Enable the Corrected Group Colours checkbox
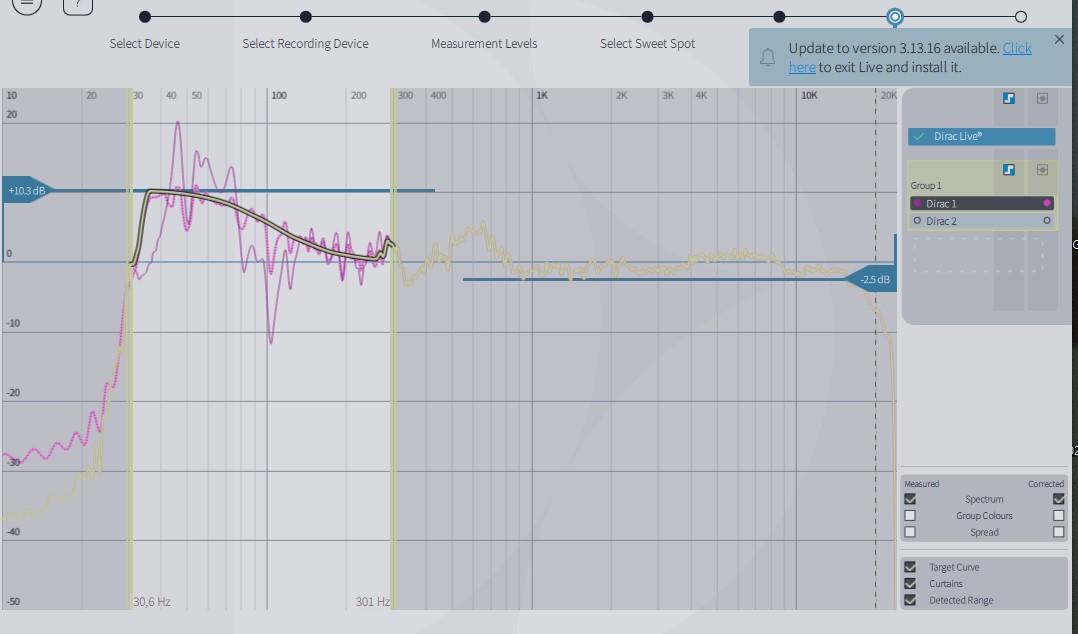This screenshot has height=634, width=1078. tap(1059, 516)
